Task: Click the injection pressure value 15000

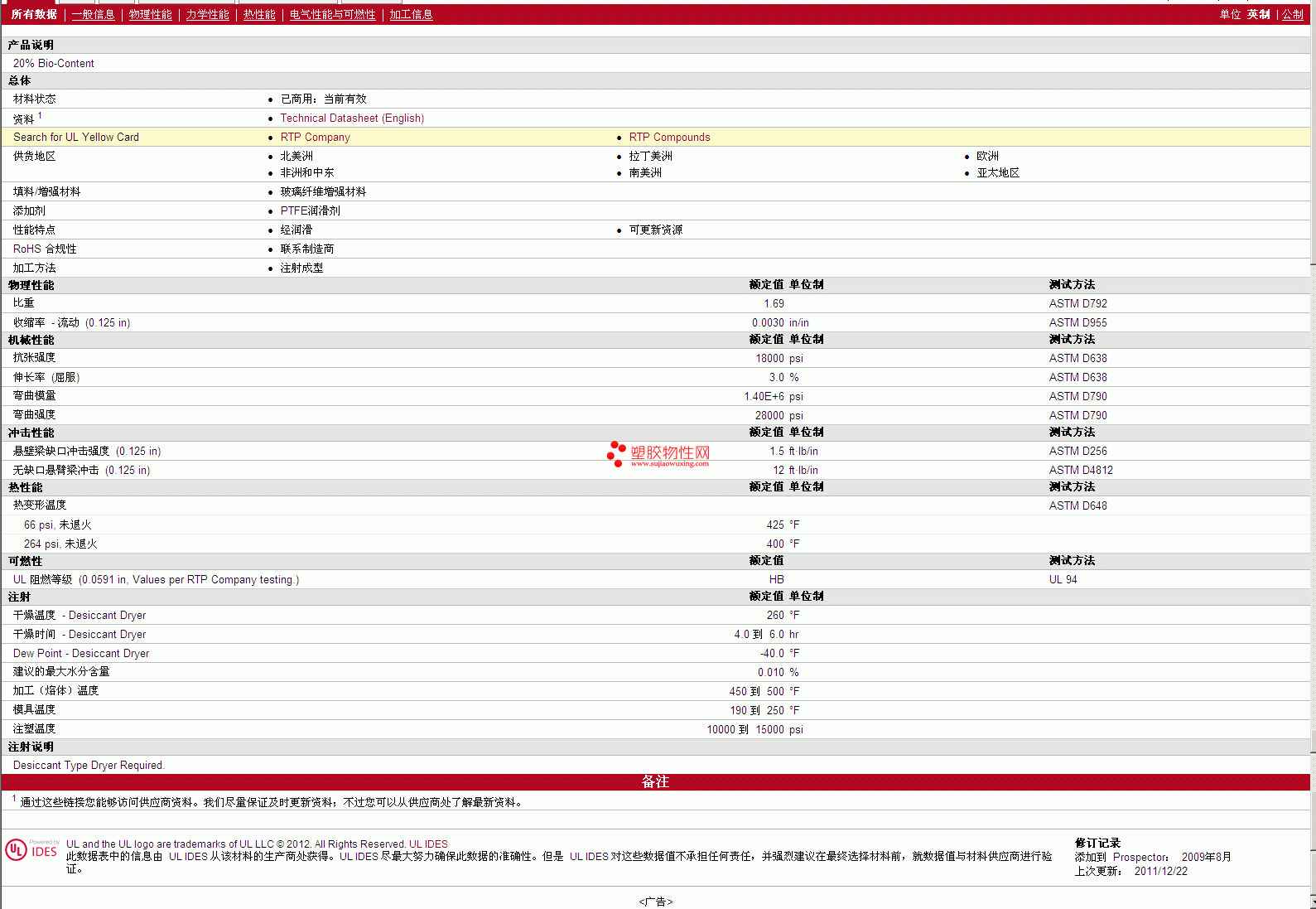Action: pyautogui.click(x=769, y=729)
